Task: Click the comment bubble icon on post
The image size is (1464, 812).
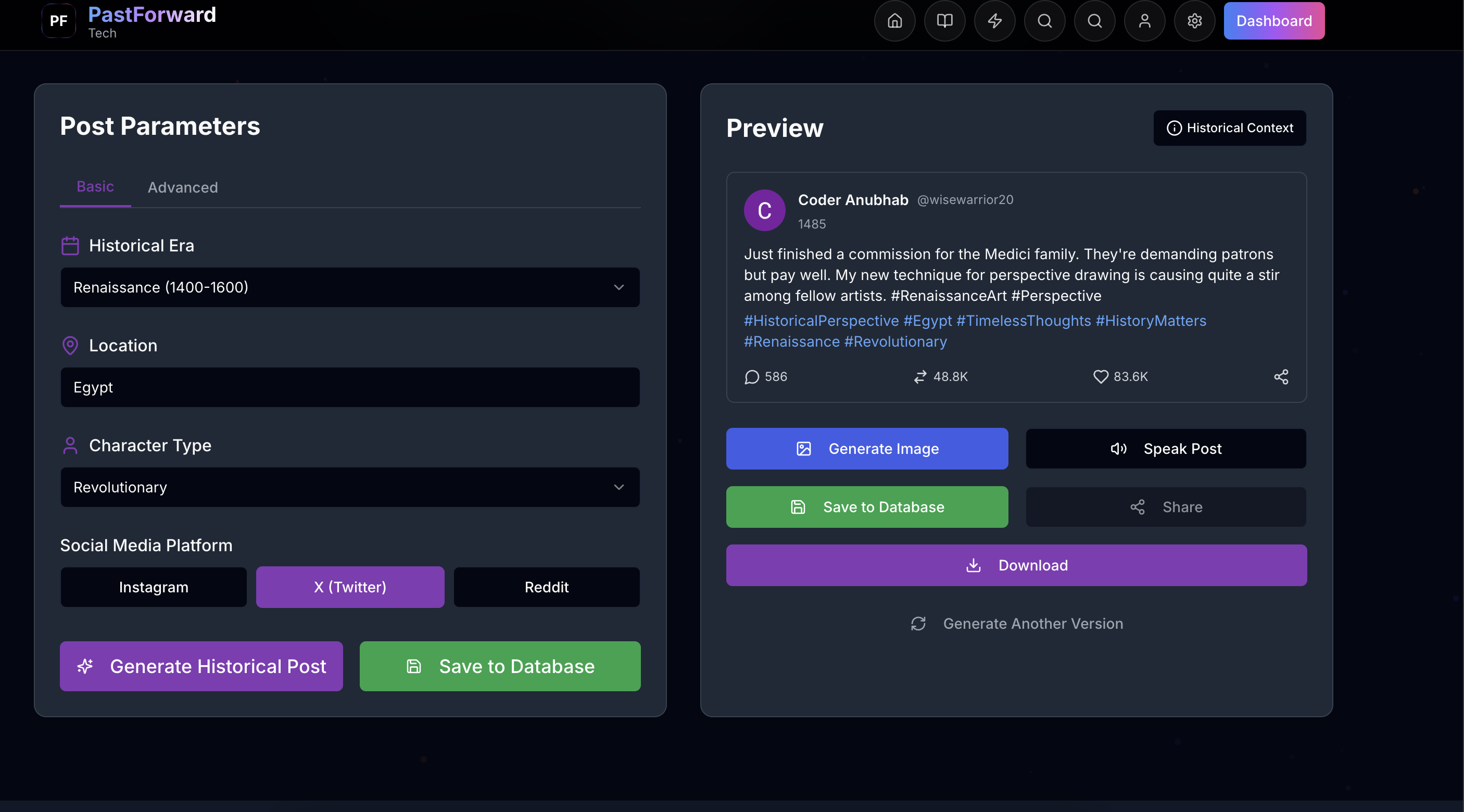Action: tap(752, 377)
